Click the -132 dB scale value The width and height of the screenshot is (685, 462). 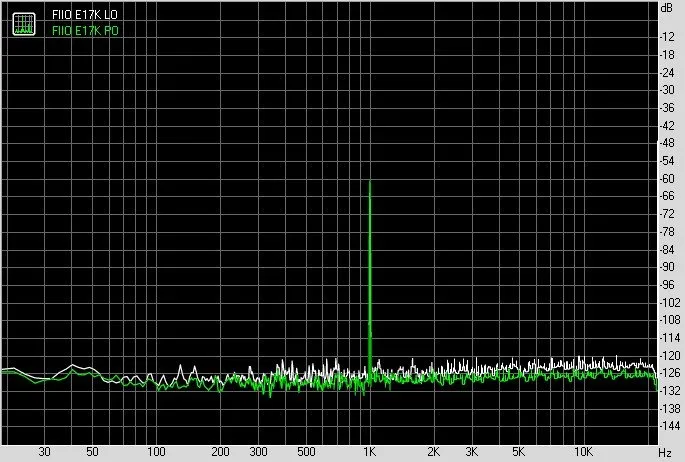pyautogui.click(x=669, y=391)
